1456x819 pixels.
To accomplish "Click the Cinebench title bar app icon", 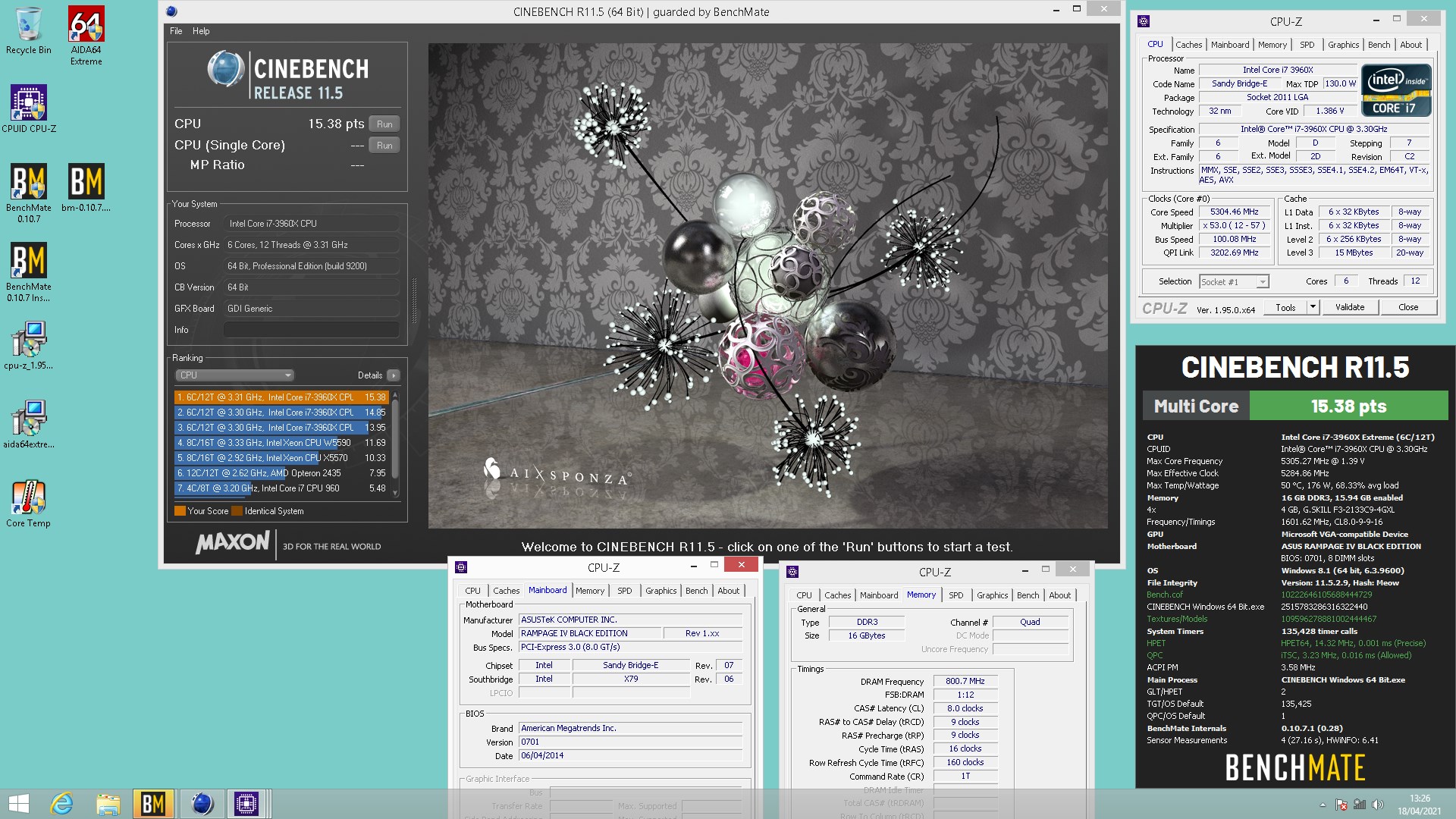I will (x=172, y=11).
